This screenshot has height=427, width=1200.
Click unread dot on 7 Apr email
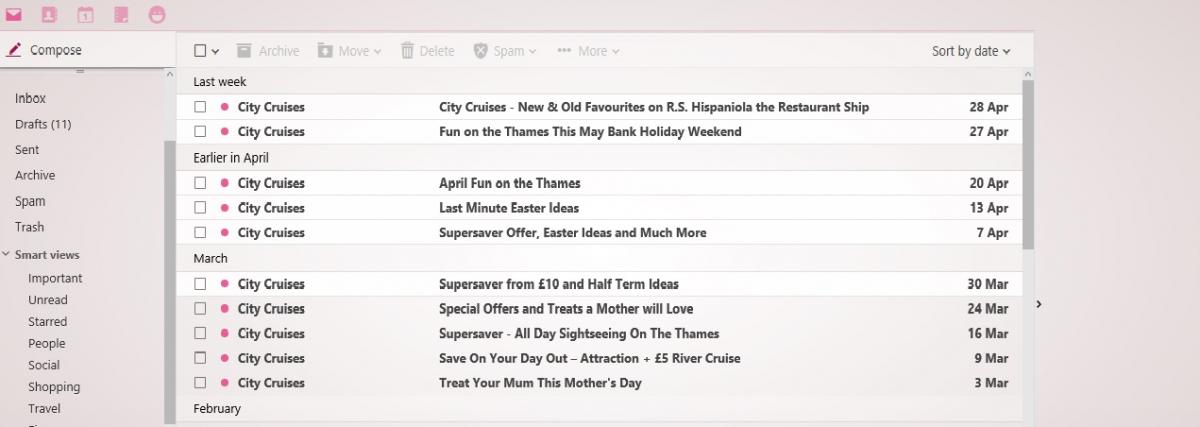[x=225, y=232]
